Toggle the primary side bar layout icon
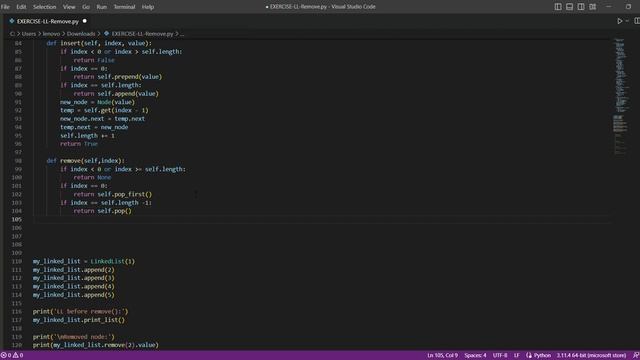640x360 pixels. pyautogui.click(x=558, y=7)
